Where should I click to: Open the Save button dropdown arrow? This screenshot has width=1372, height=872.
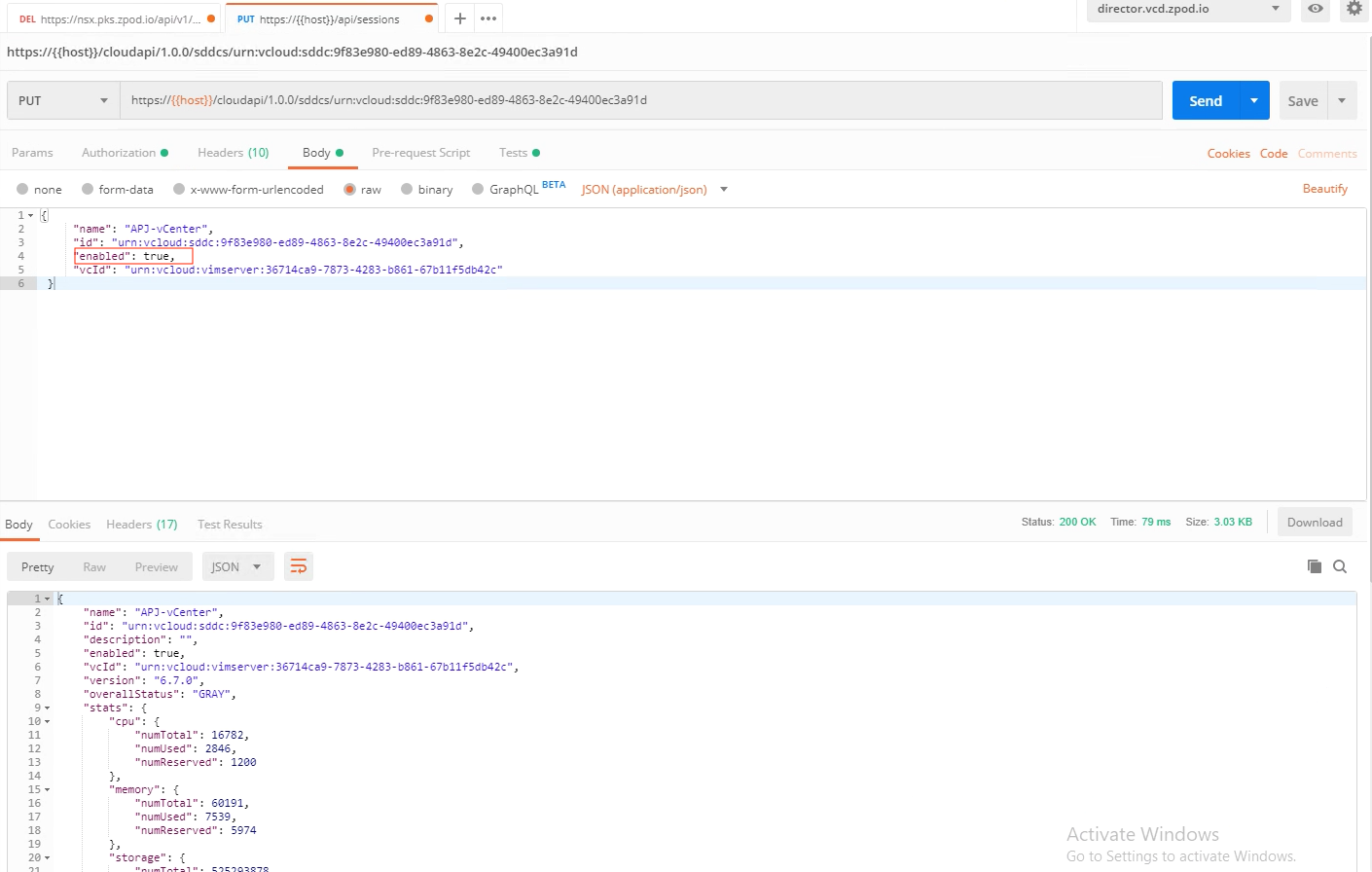tap(1342, 100)
